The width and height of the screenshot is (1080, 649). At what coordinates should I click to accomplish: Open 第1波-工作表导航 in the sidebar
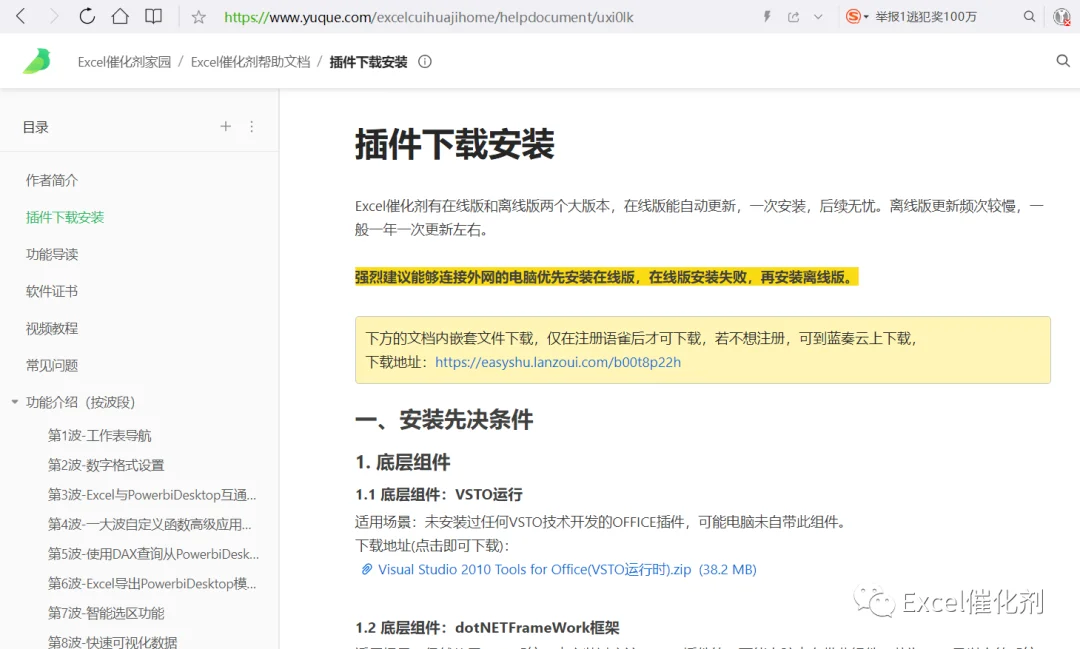click(x=99, y=435)
